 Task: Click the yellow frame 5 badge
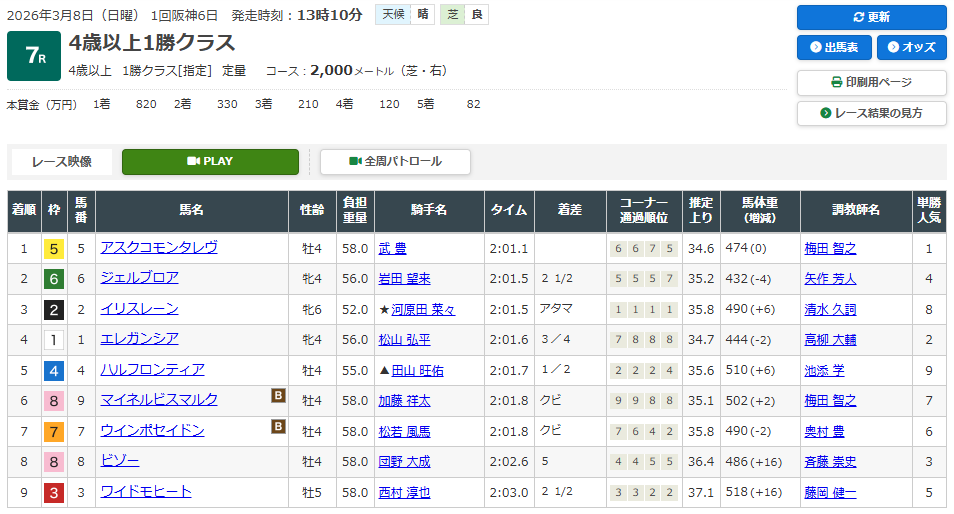pos(54,249)
